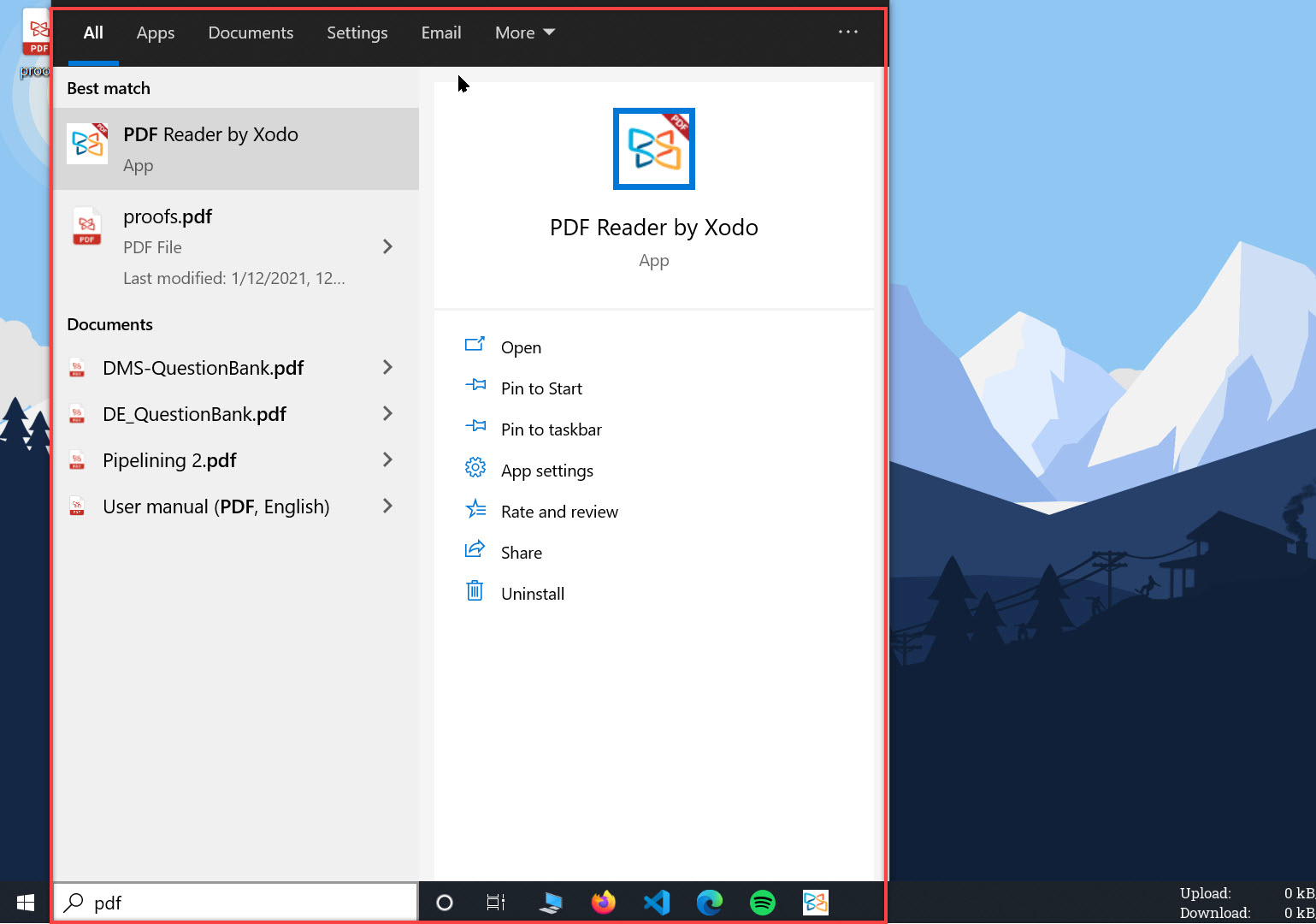
Task: Launch Microsoft Edge from the taskbar
Action: point(710,903)
